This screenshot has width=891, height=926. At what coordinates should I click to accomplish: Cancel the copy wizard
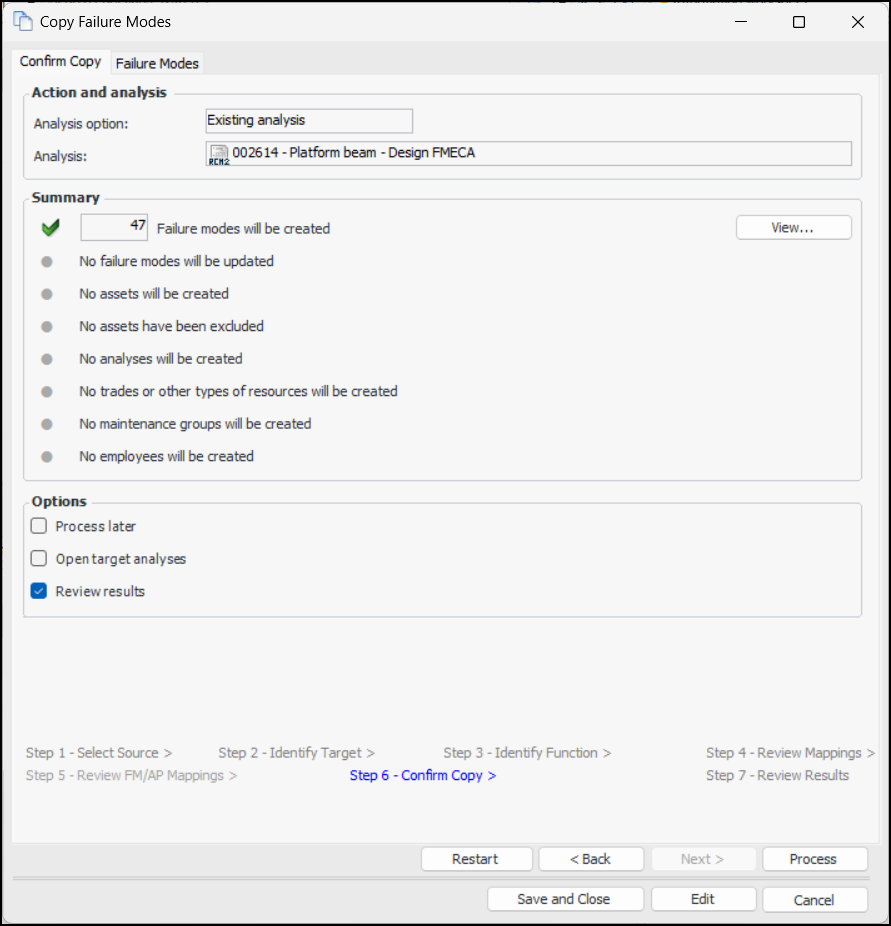pyautogui.click(x=814, y=899)
